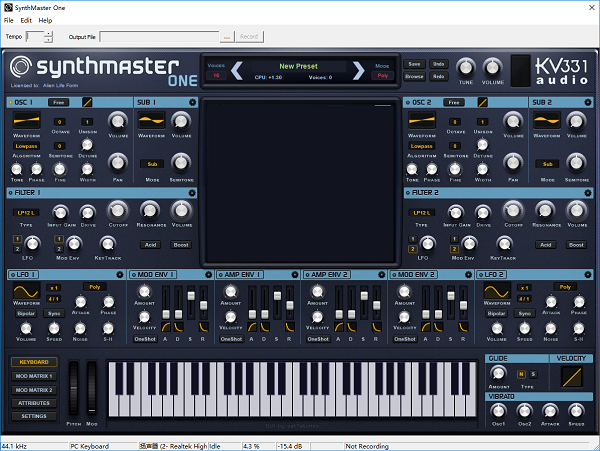Click MOD ENV 1 attack curve icon
Screen dimensions: 600x451
click(166, 327)
